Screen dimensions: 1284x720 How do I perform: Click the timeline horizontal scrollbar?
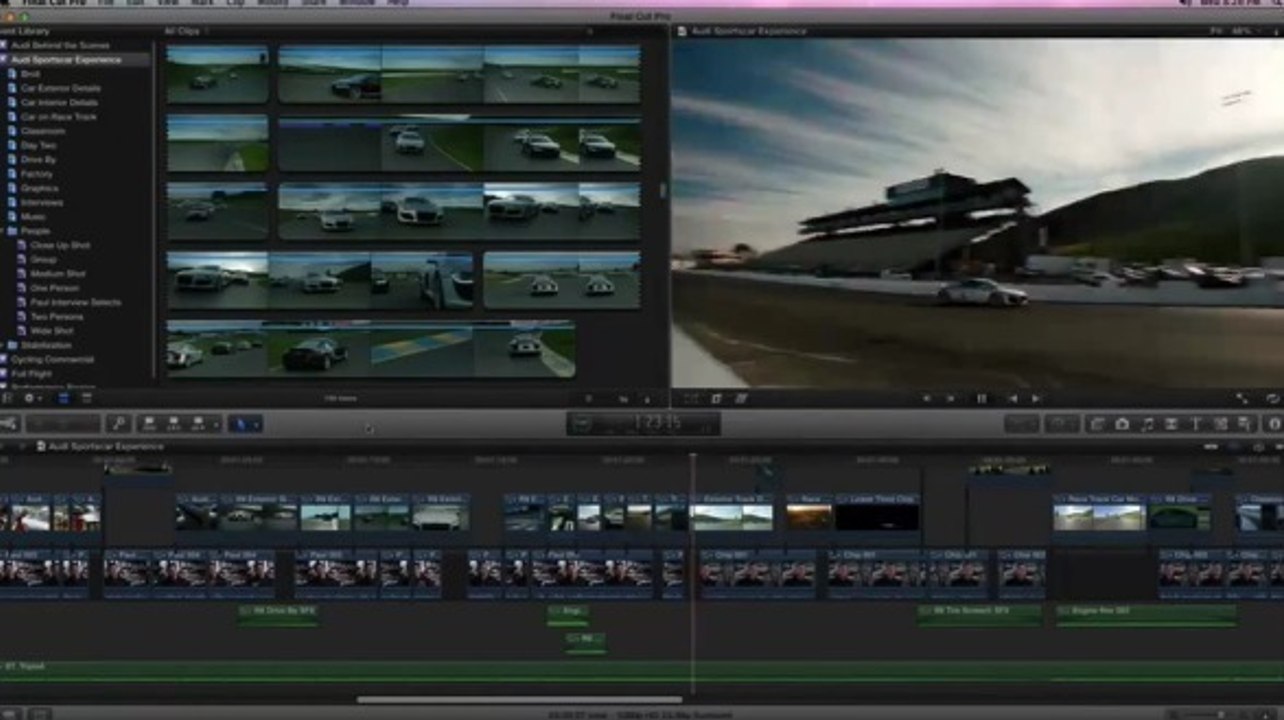click(x=520, y=700)
